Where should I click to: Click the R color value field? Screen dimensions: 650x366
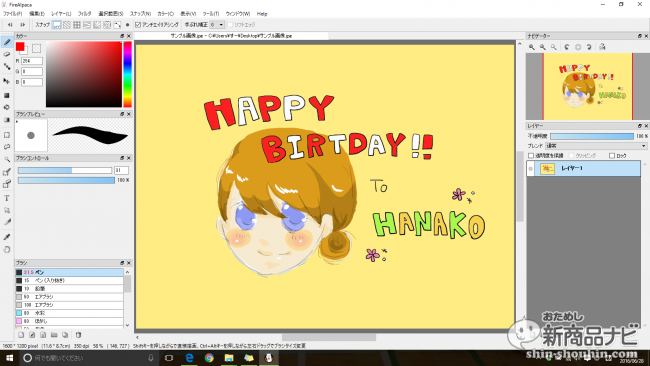tap(32, 61)
